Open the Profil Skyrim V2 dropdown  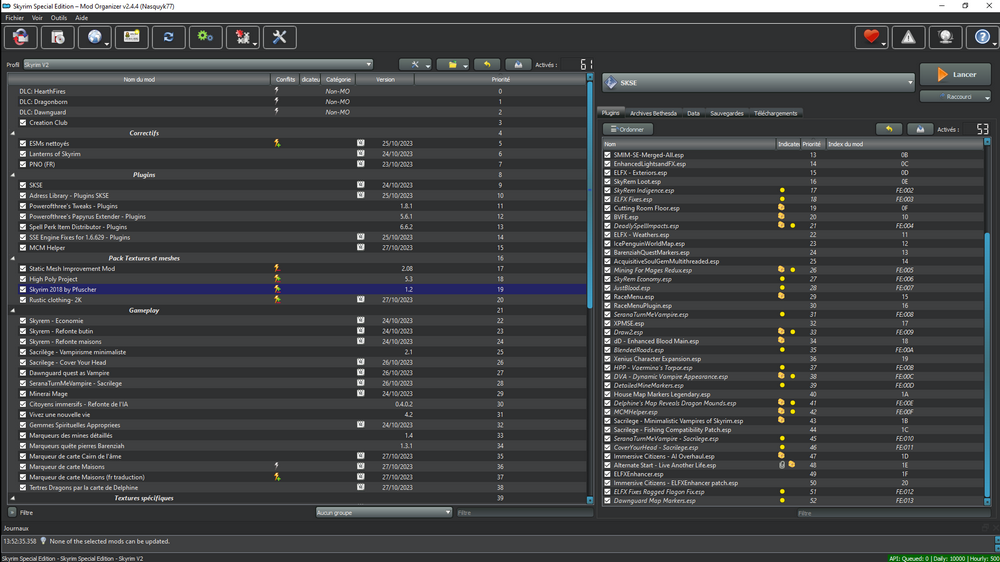(x=198, y=64)
